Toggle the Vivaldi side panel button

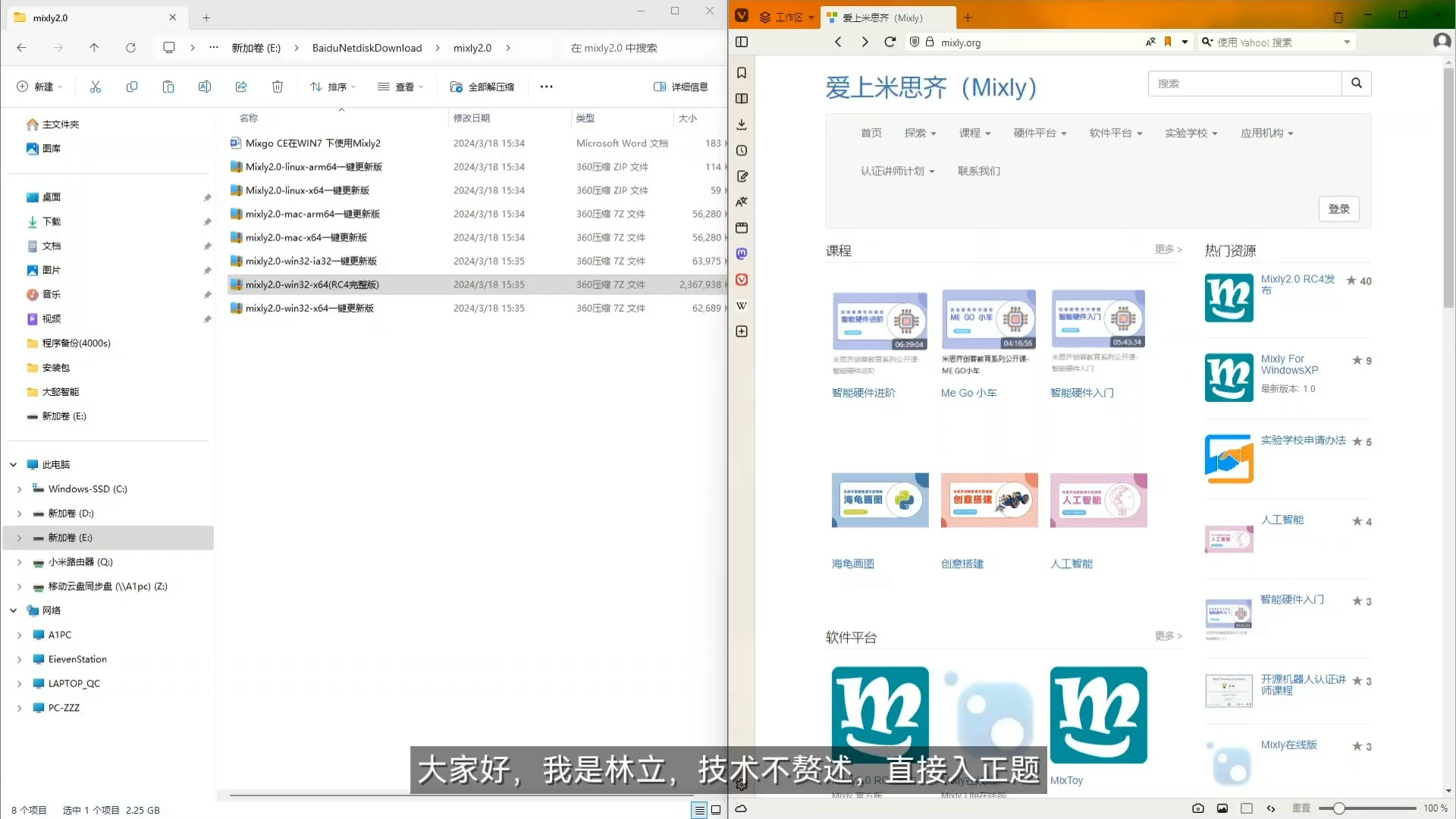(x=742, y=42)
